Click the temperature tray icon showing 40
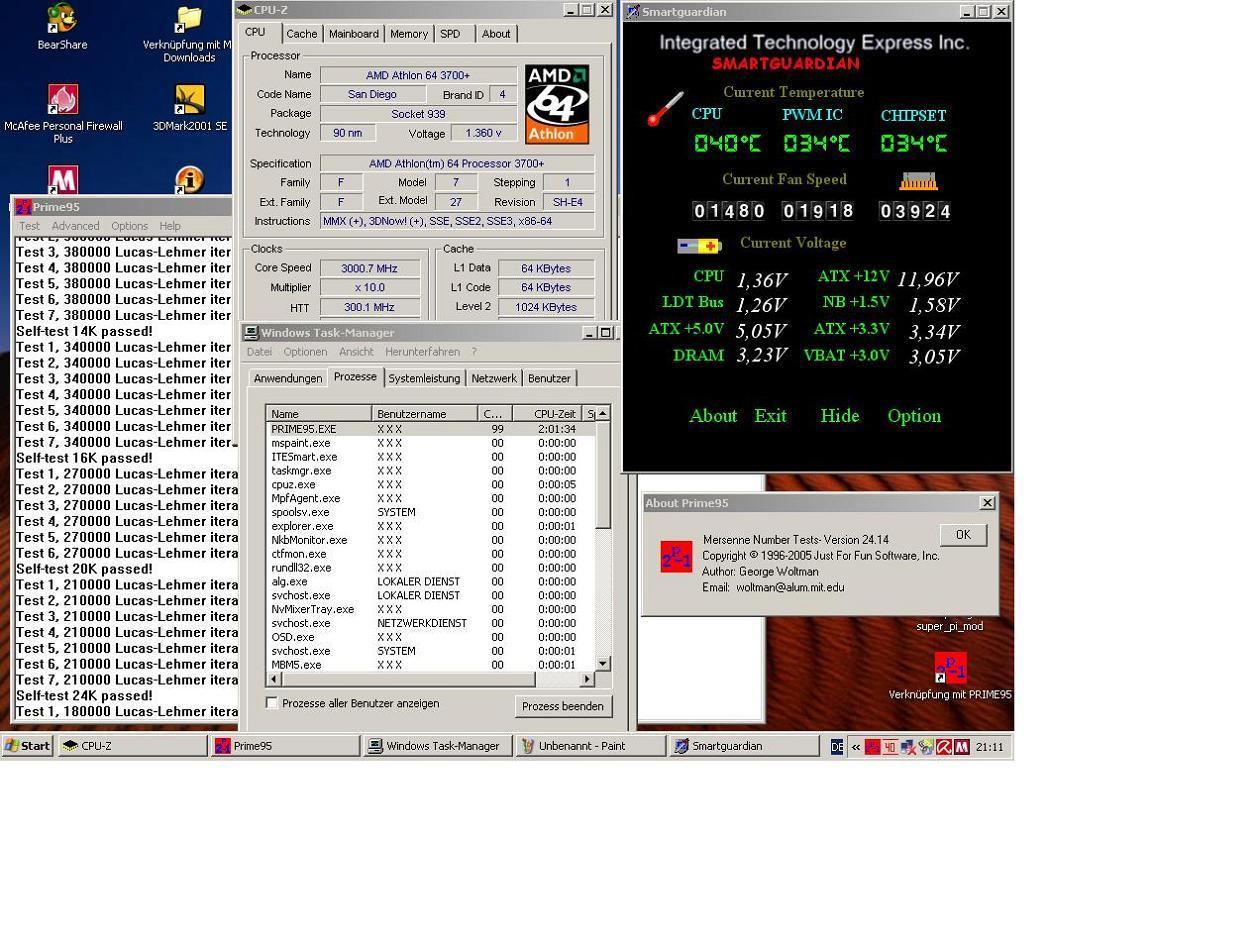The image size is (1259, 944). click(x=890, y=747)
